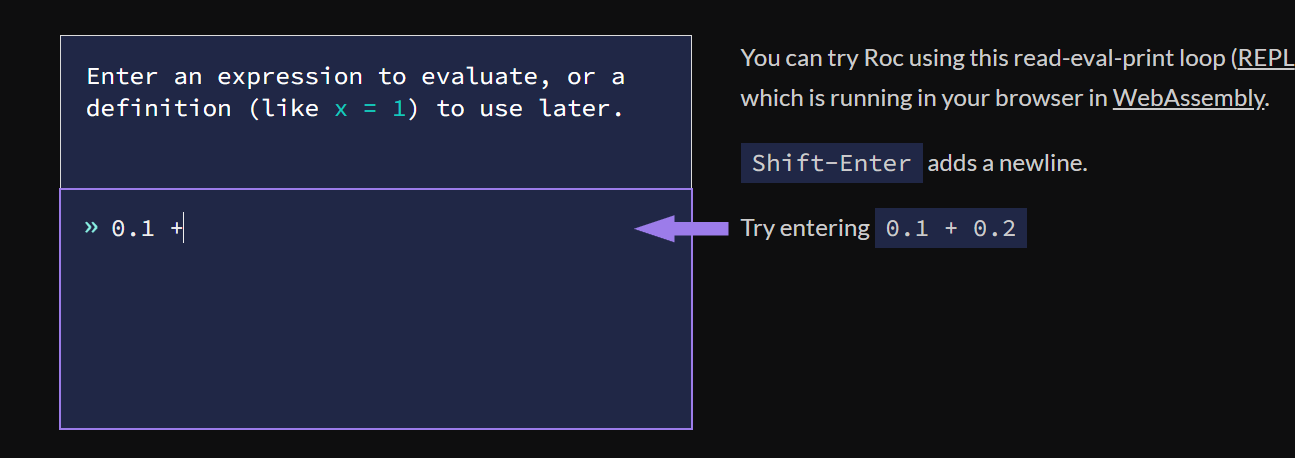Click the "0.1 + 0.2" example snippet
This screenshot has height=458, width=1295.
(951, 228)
